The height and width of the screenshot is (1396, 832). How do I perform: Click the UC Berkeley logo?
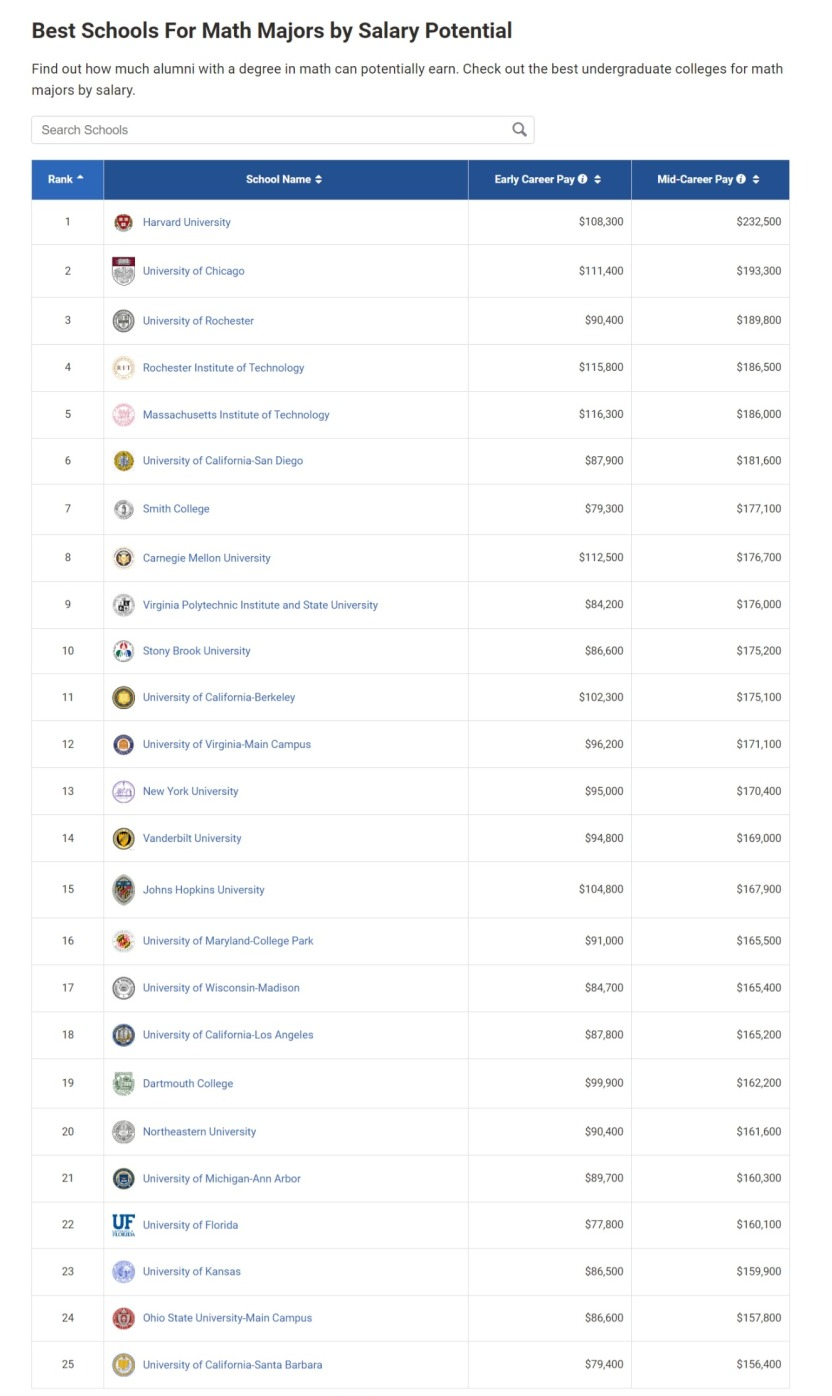123,698
